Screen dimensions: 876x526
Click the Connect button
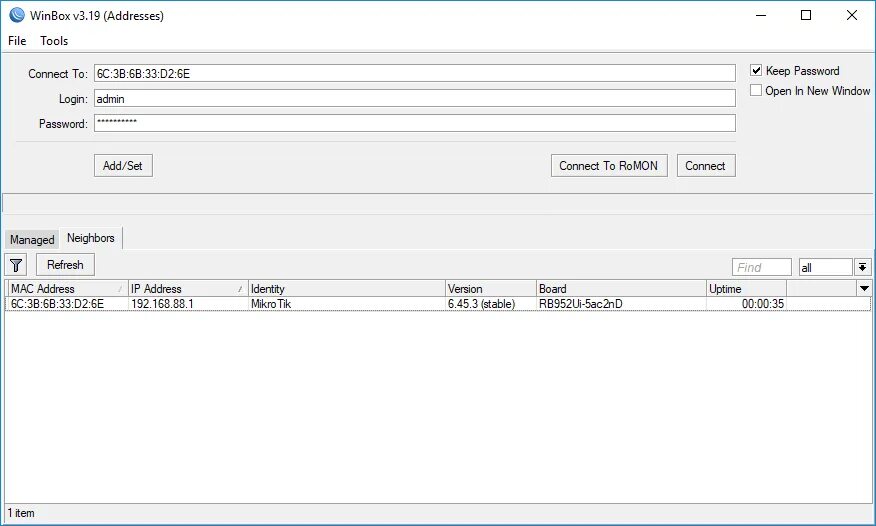pyautogui.click(x=706, y=166)
